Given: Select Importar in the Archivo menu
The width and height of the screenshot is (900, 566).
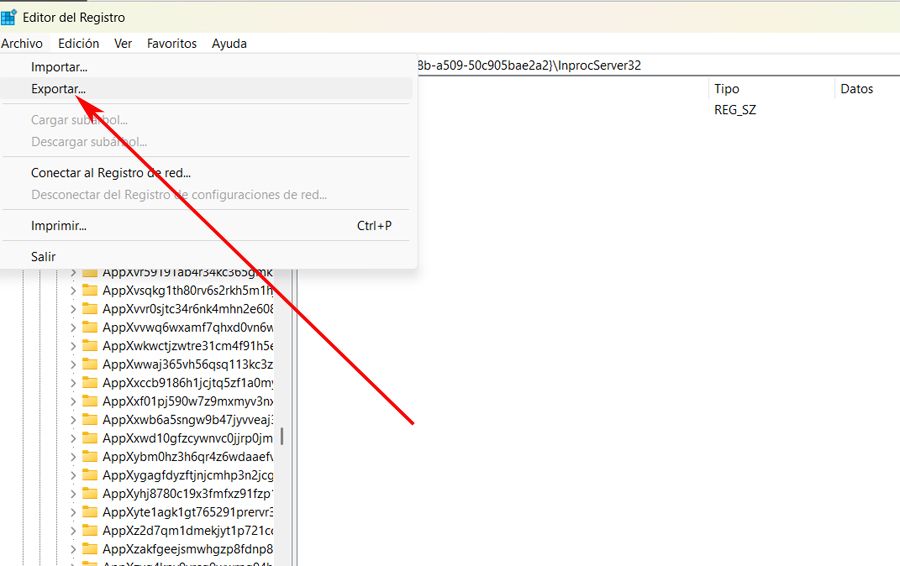Looking at the screenshot, I should click(x=59, y=67).
